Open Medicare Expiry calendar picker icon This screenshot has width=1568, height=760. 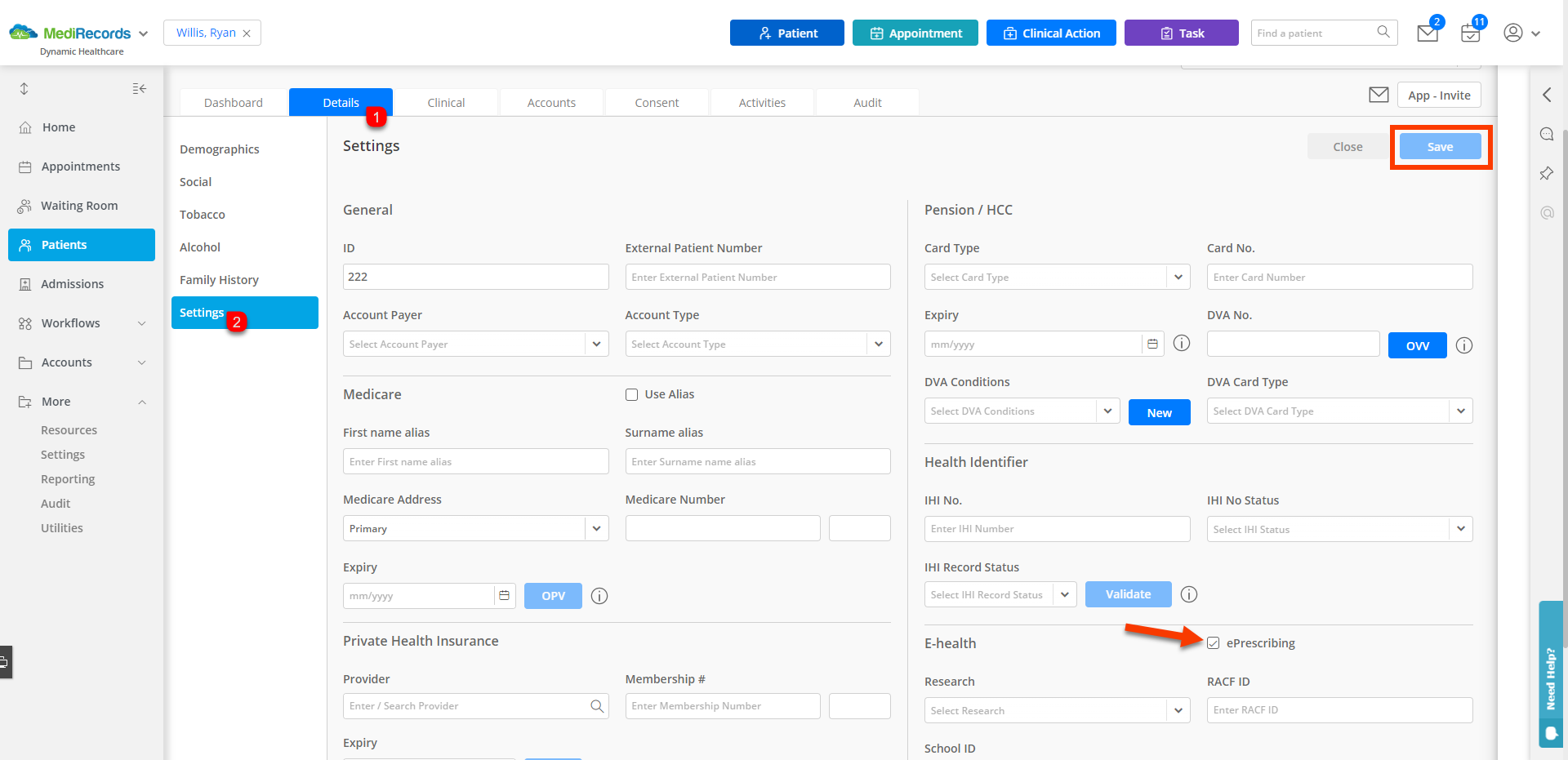[x=505, y=596]
